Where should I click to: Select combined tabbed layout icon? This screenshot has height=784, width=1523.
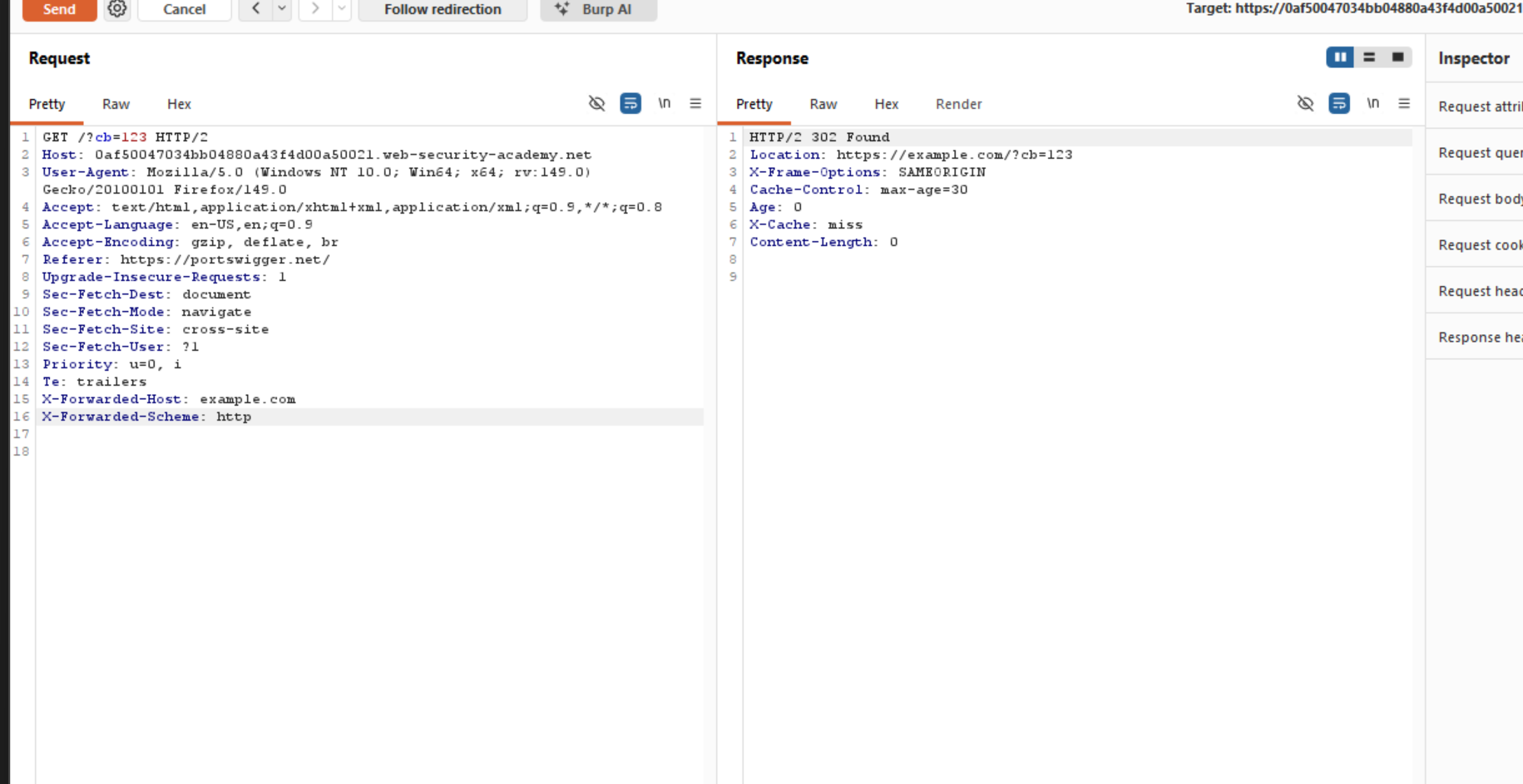(x=1397, y=57)
